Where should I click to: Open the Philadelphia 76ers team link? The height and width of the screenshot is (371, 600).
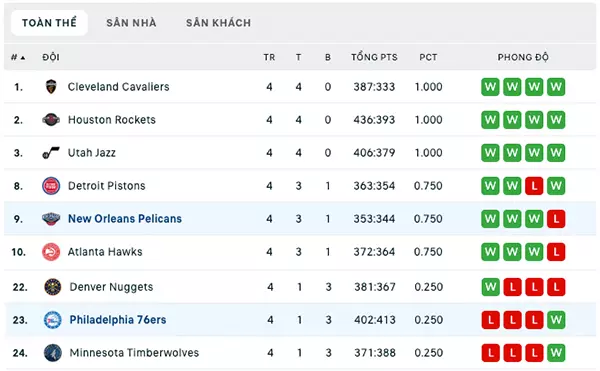[118, 320]
